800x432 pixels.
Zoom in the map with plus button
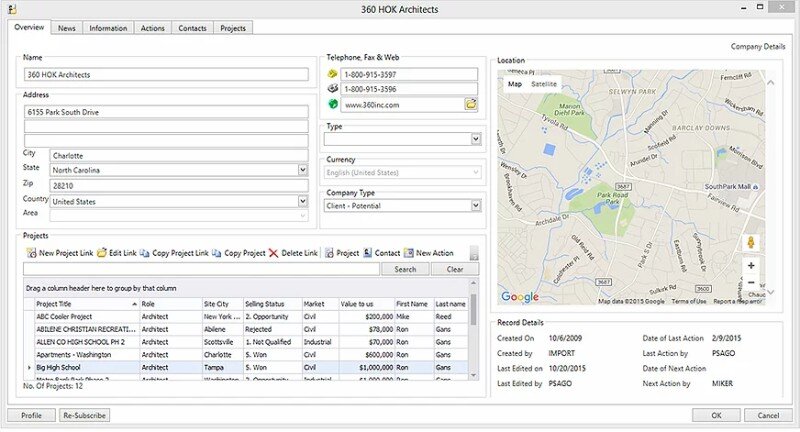tap(751, 266)
